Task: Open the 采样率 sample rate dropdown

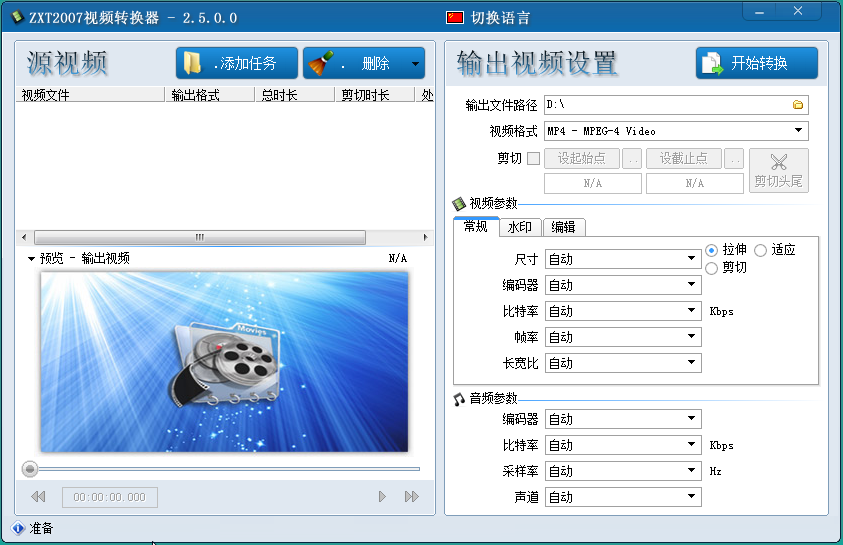Action: point(623,471)
